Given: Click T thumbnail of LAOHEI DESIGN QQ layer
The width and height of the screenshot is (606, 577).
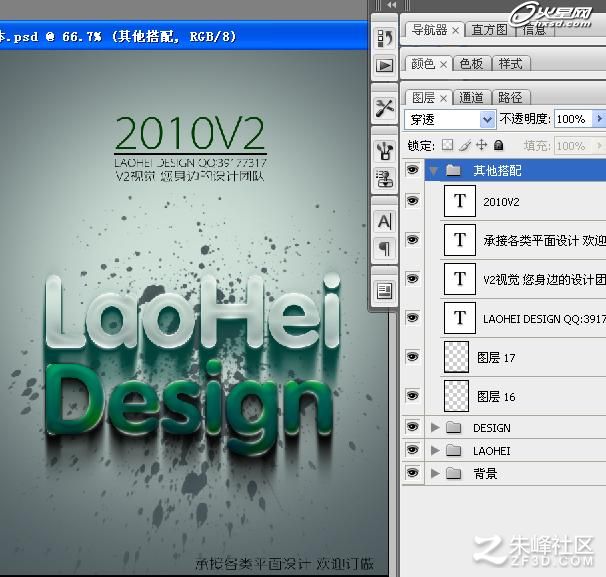Looking at the screenshot, I should pos(460,318).
